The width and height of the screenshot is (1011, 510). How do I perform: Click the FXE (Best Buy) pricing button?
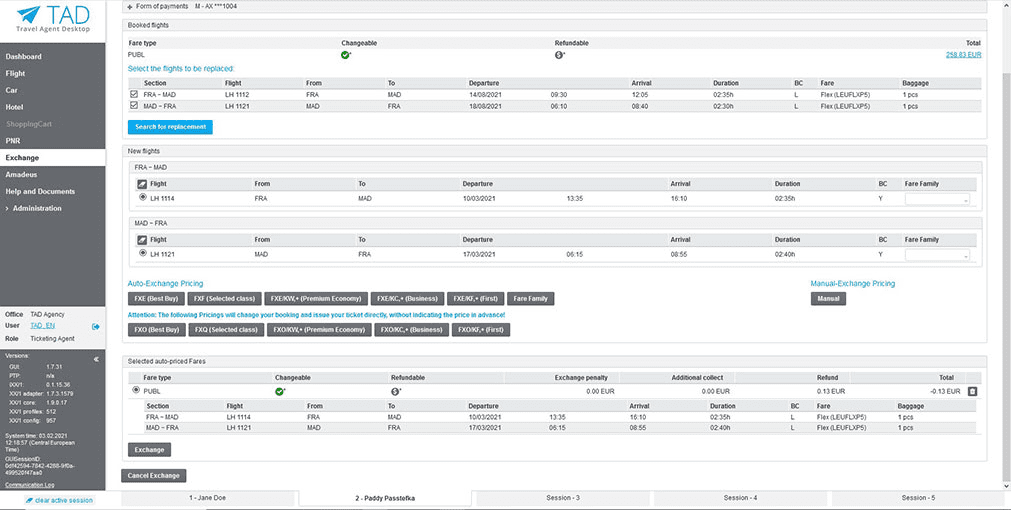click(x=156, y=299)
